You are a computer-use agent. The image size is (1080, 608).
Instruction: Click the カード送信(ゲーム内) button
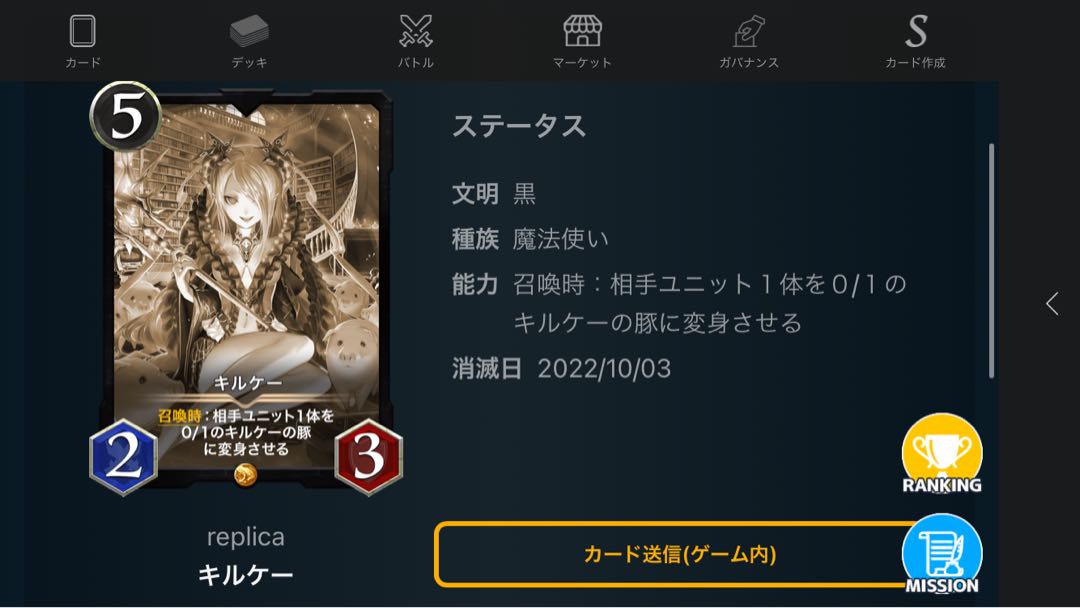pyautogui.click(x=678, y=554)
